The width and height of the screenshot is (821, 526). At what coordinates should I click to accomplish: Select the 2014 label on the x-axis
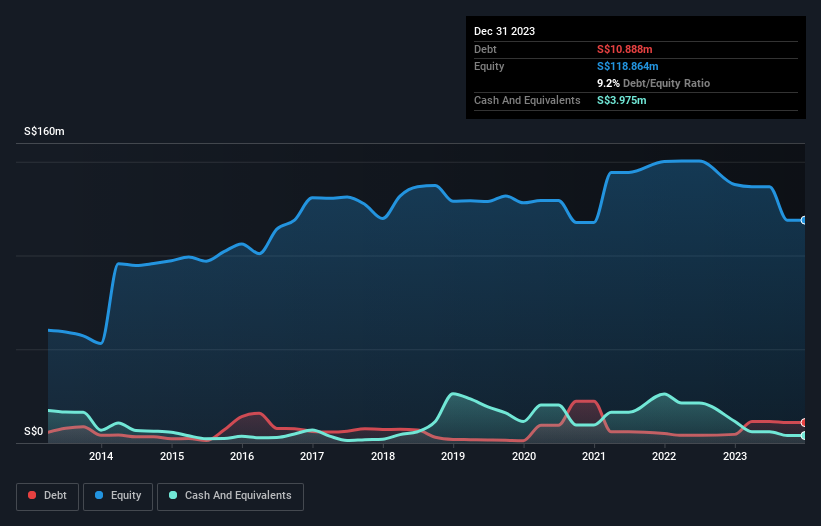[x=101, y=457]
